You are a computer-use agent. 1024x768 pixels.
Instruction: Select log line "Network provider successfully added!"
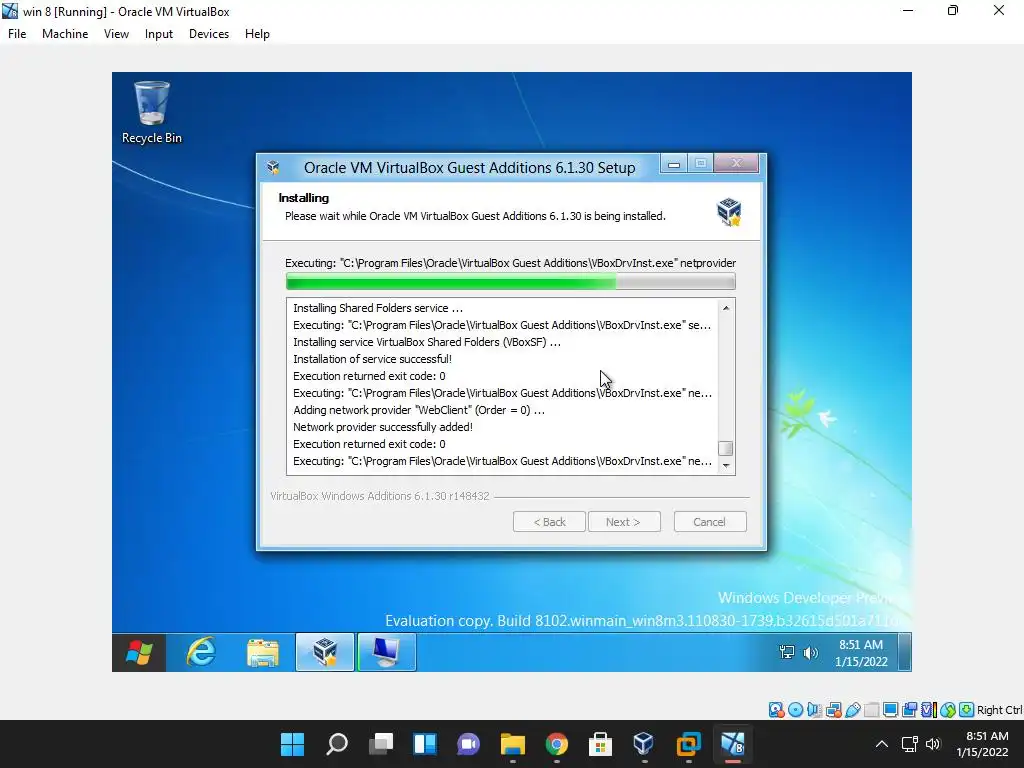[x=383, y=427]
